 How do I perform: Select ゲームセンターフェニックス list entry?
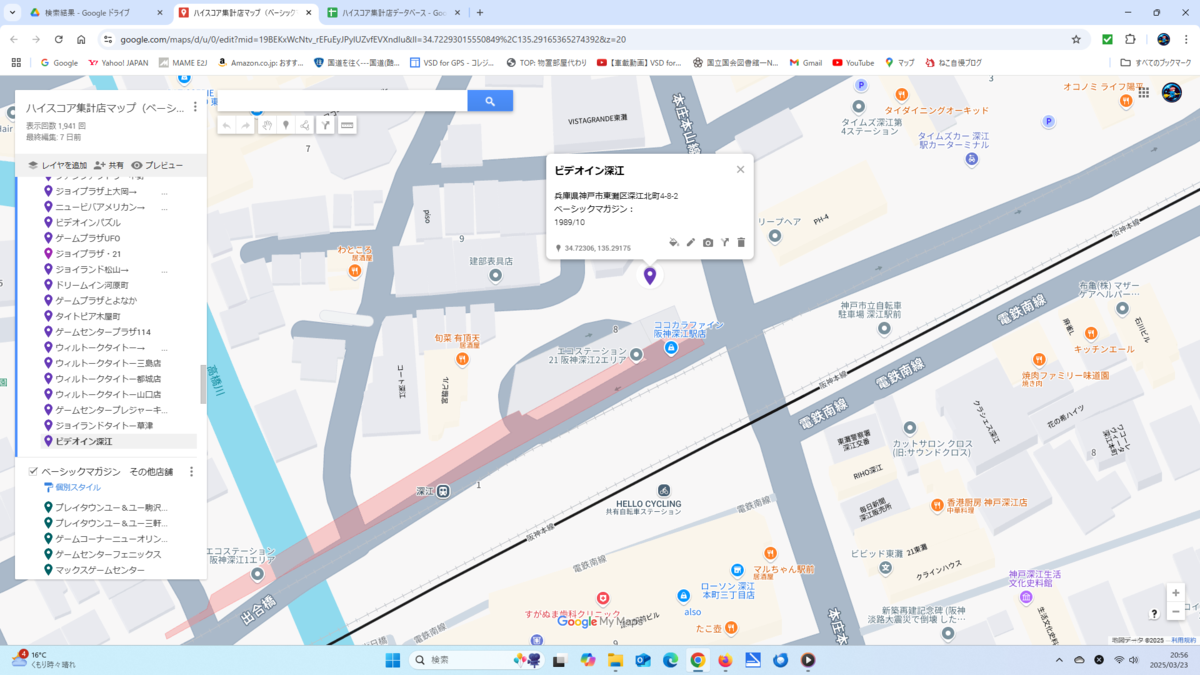(x=108, y=554)
